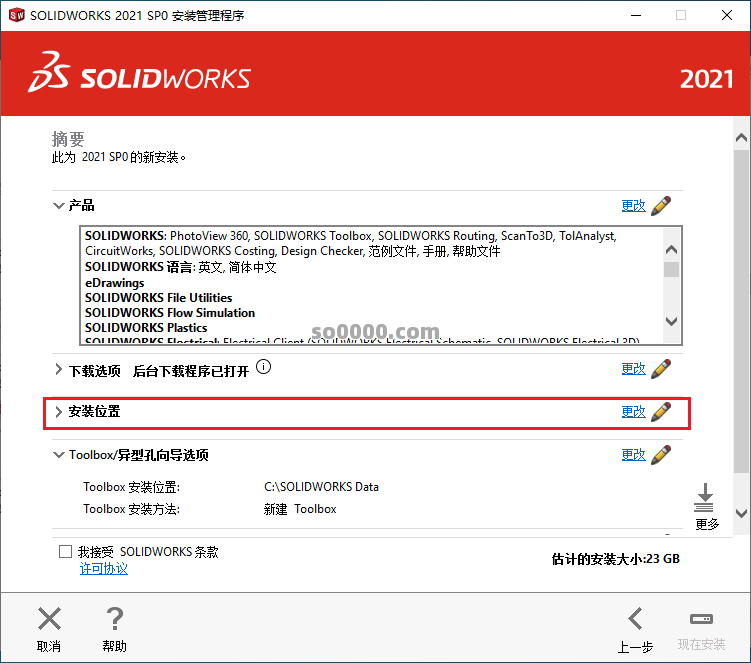Click the 更多 download arrow icon
Viewport: 751px width, 663px height.
[704, 498]
